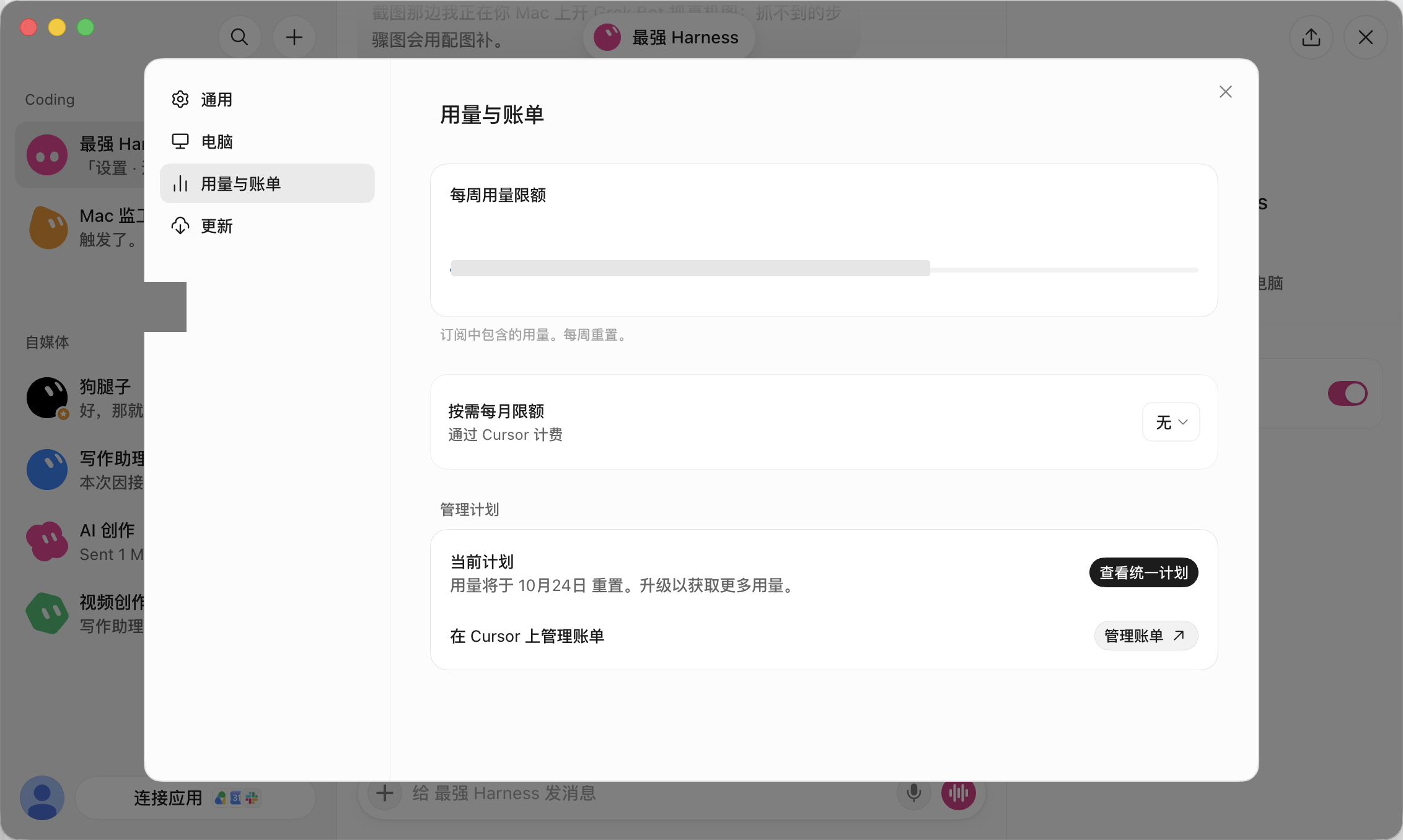Click the Coding section label in sidebar

tap(50, 99)
